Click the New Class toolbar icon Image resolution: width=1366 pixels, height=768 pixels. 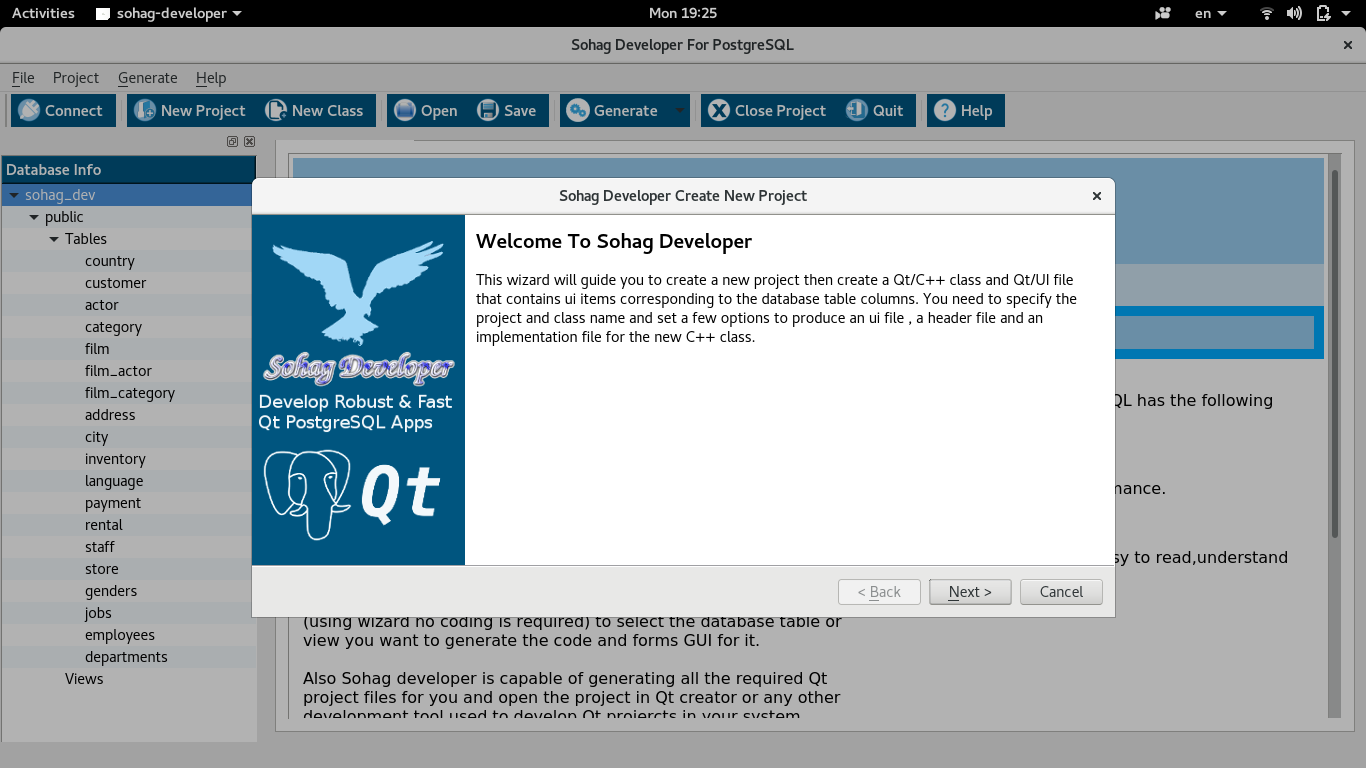pyautogui.click(x=276, y=110)
